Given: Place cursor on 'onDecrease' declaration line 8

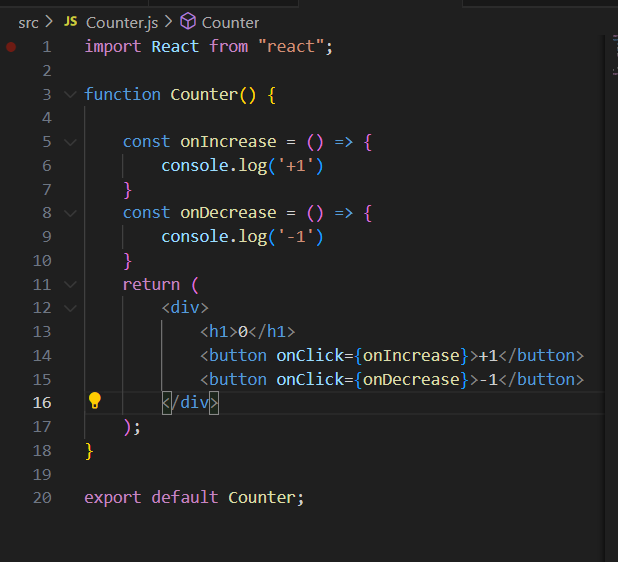Looking at the screenshot, I should pyautogui.click(x=228, y=213).
